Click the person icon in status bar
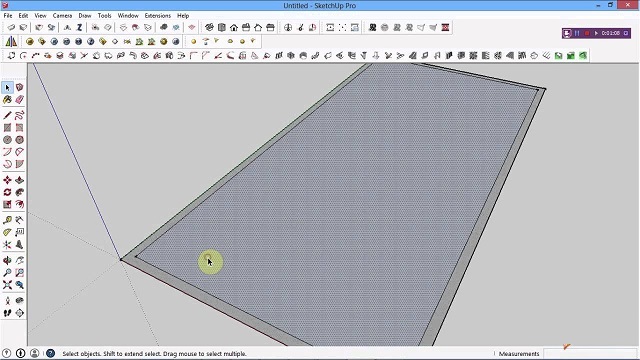Screen dimensions: 640x360 coord(35,353)
